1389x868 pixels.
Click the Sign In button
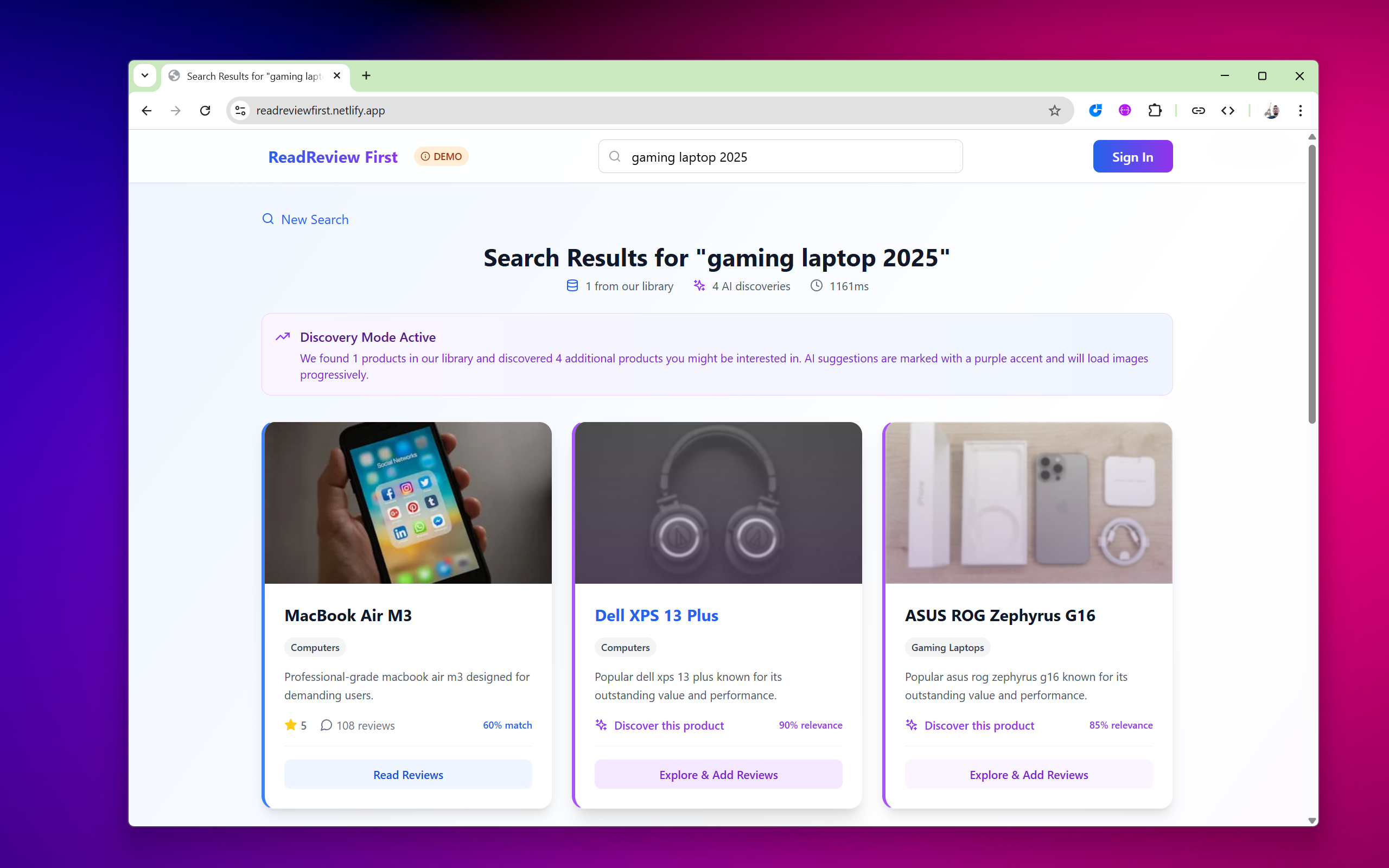[x=1132, y=157]
